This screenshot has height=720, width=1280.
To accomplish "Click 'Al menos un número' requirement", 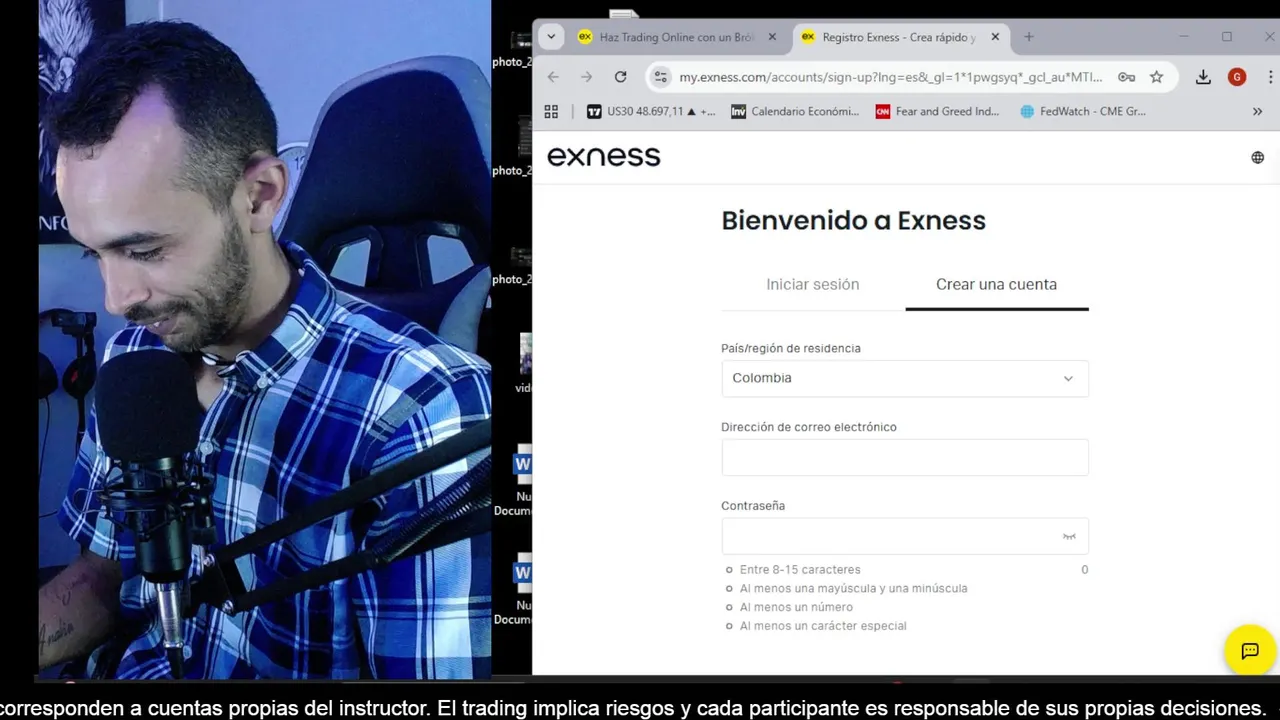I will click(x=796, y=607).
